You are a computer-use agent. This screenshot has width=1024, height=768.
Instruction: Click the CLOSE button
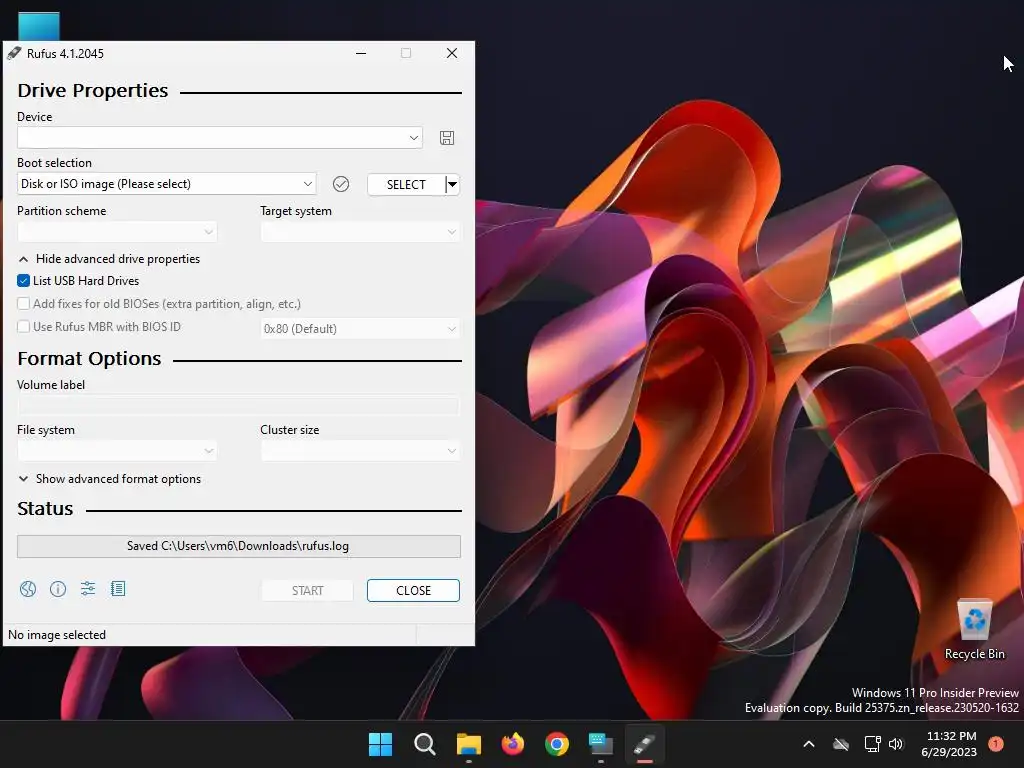point(413,590)
